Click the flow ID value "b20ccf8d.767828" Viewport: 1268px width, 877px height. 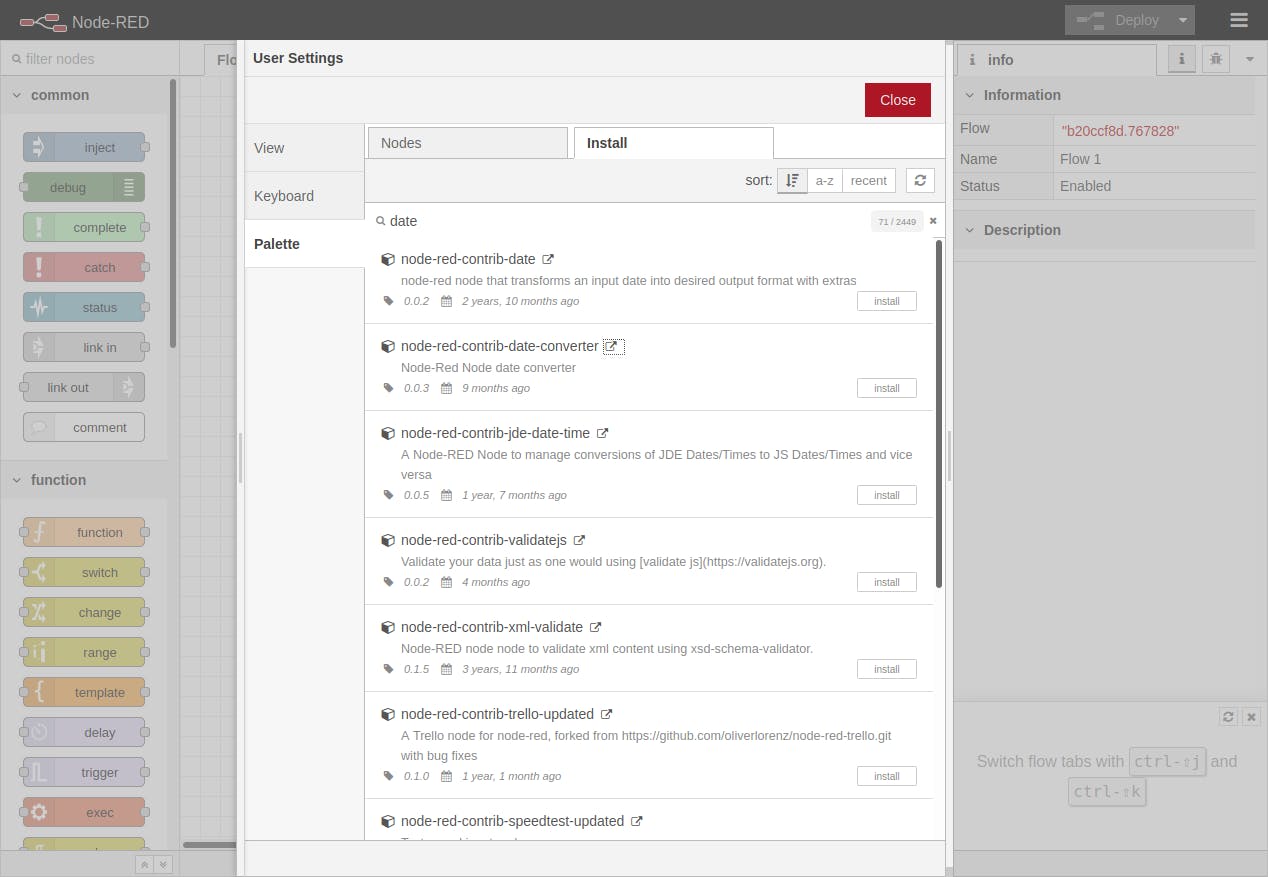[1120, 131]
